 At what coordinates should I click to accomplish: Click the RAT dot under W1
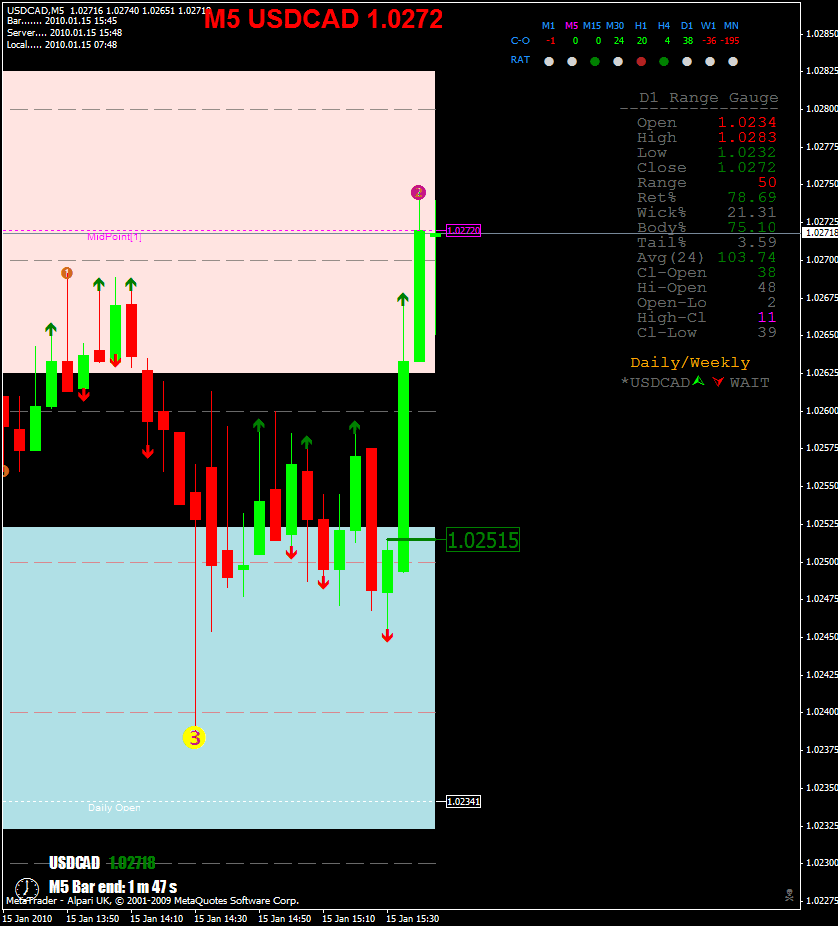(x=710, y=61)
